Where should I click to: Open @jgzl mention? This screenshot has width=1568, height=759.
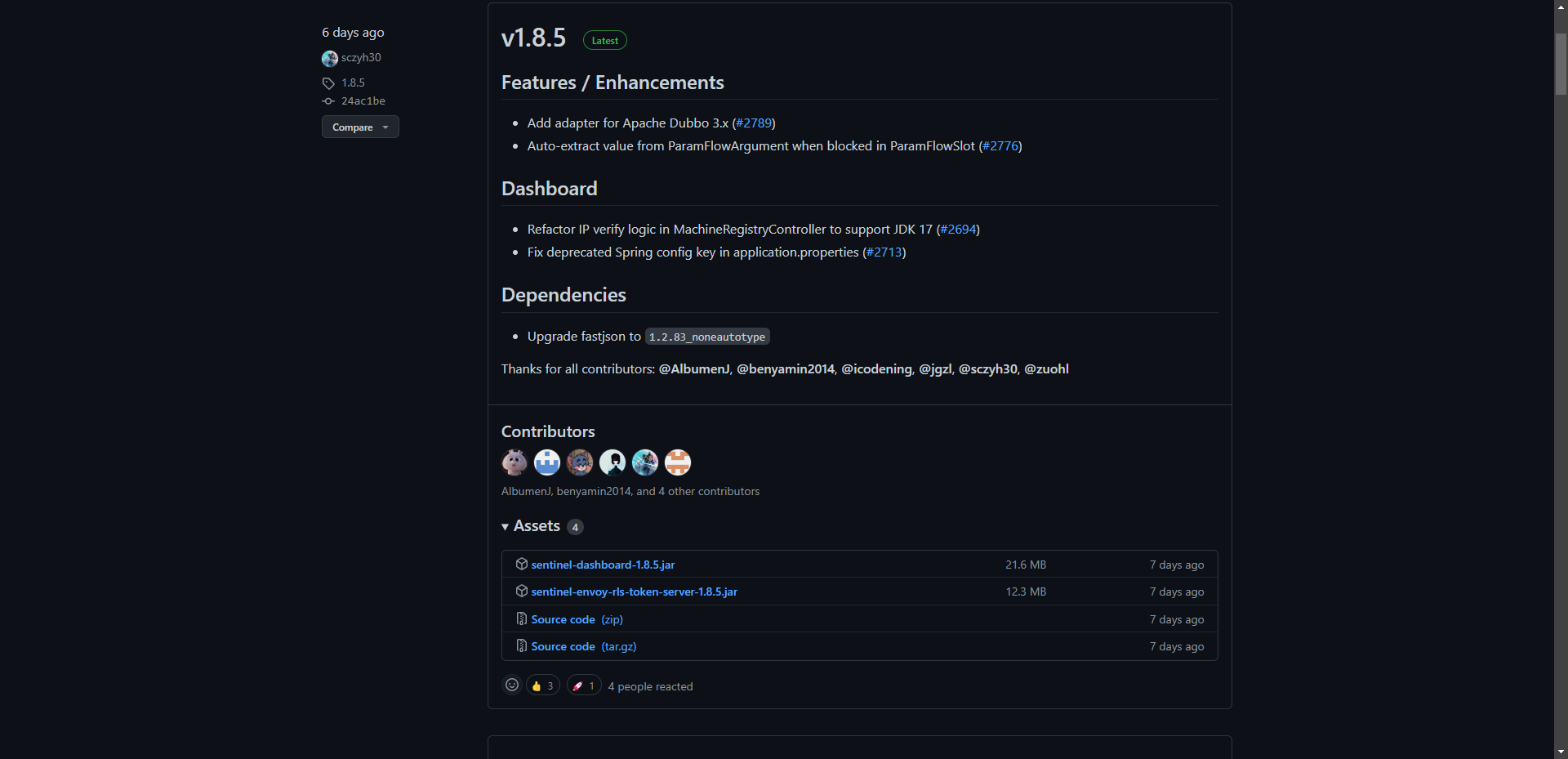click(935, 368)
